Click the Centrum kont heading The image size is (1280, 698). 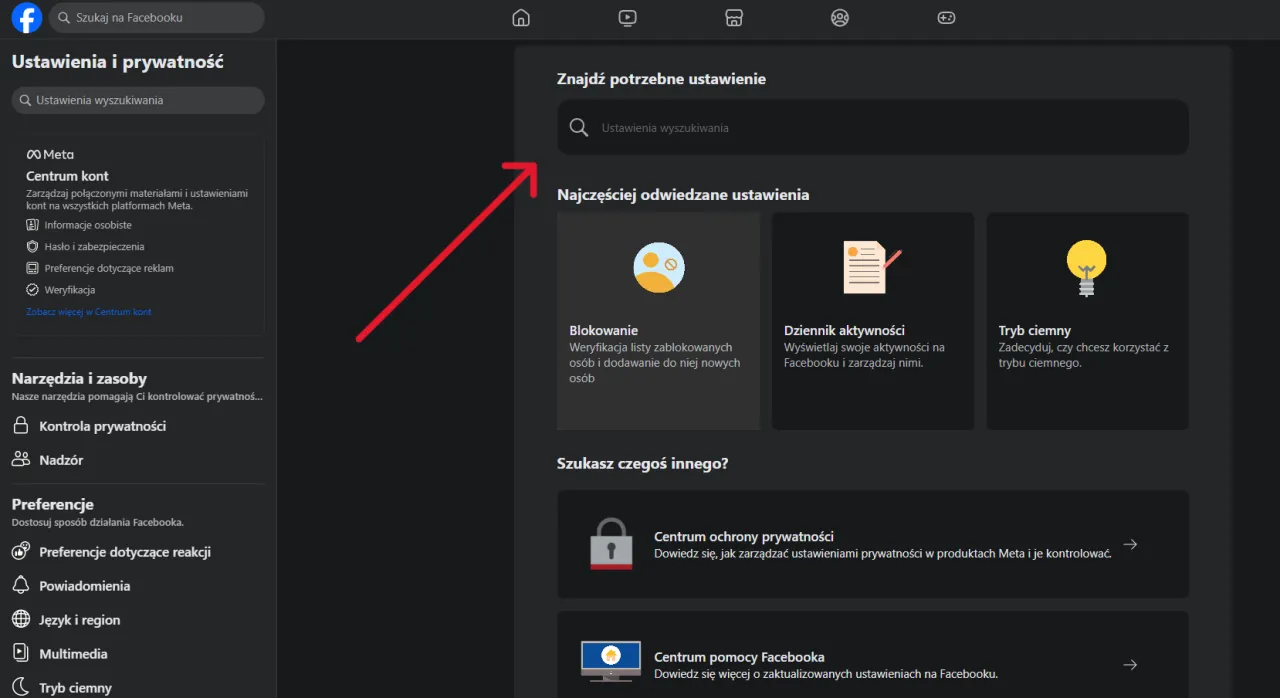point(67,176)
